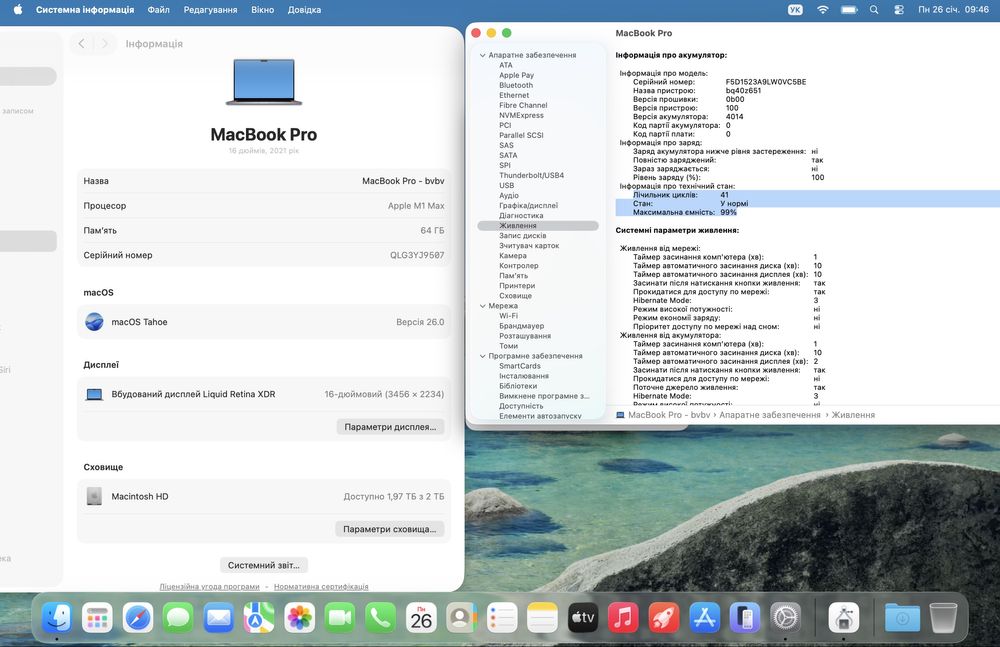Open Ліцензійна угода програми link

209,586
